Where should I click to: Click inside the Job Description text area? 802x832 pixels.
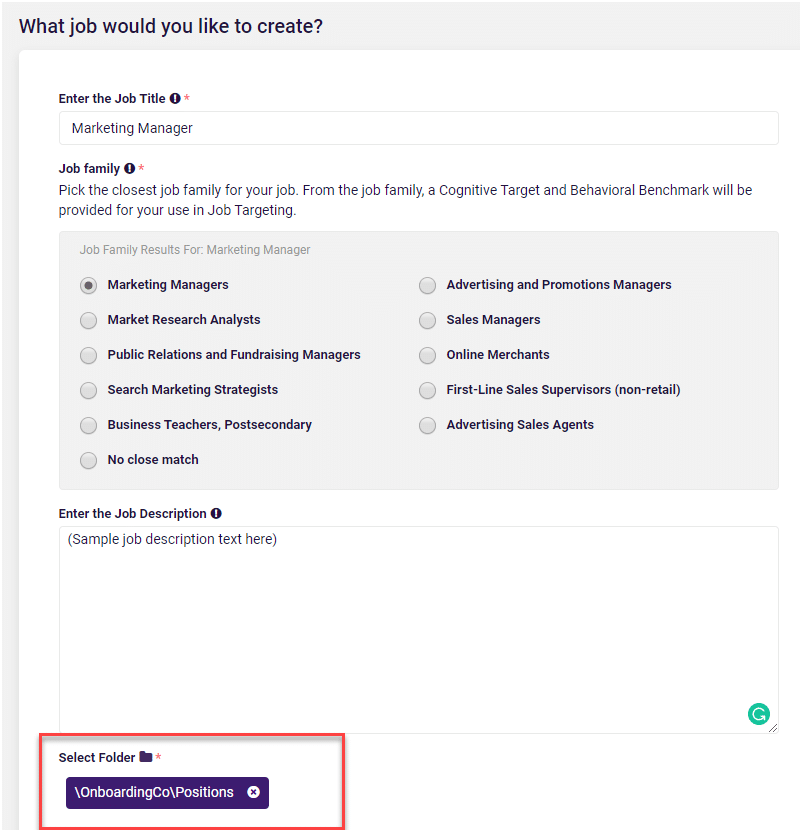coord(418,629)
